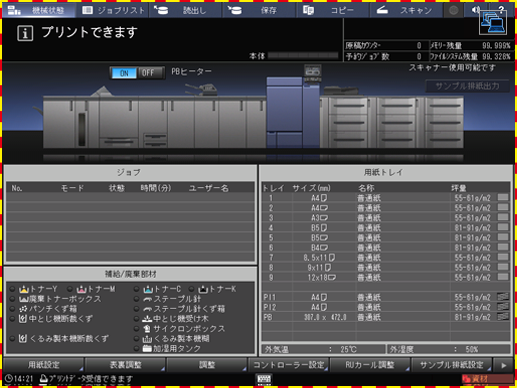Select the tray 4 B5 普通紙 row

[386, 228]
